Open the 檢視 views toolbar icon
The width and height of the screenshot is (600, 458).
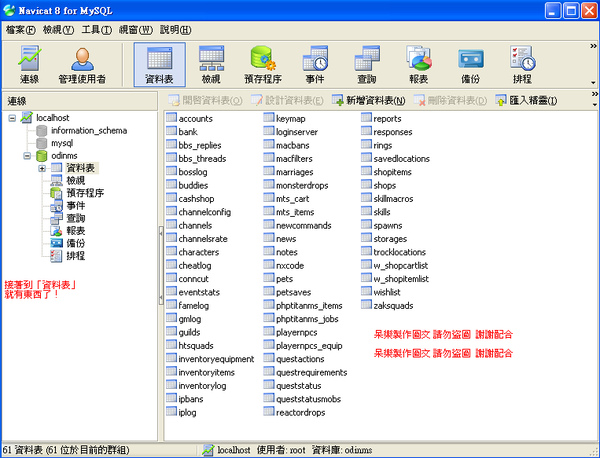[x=211, y=64]
